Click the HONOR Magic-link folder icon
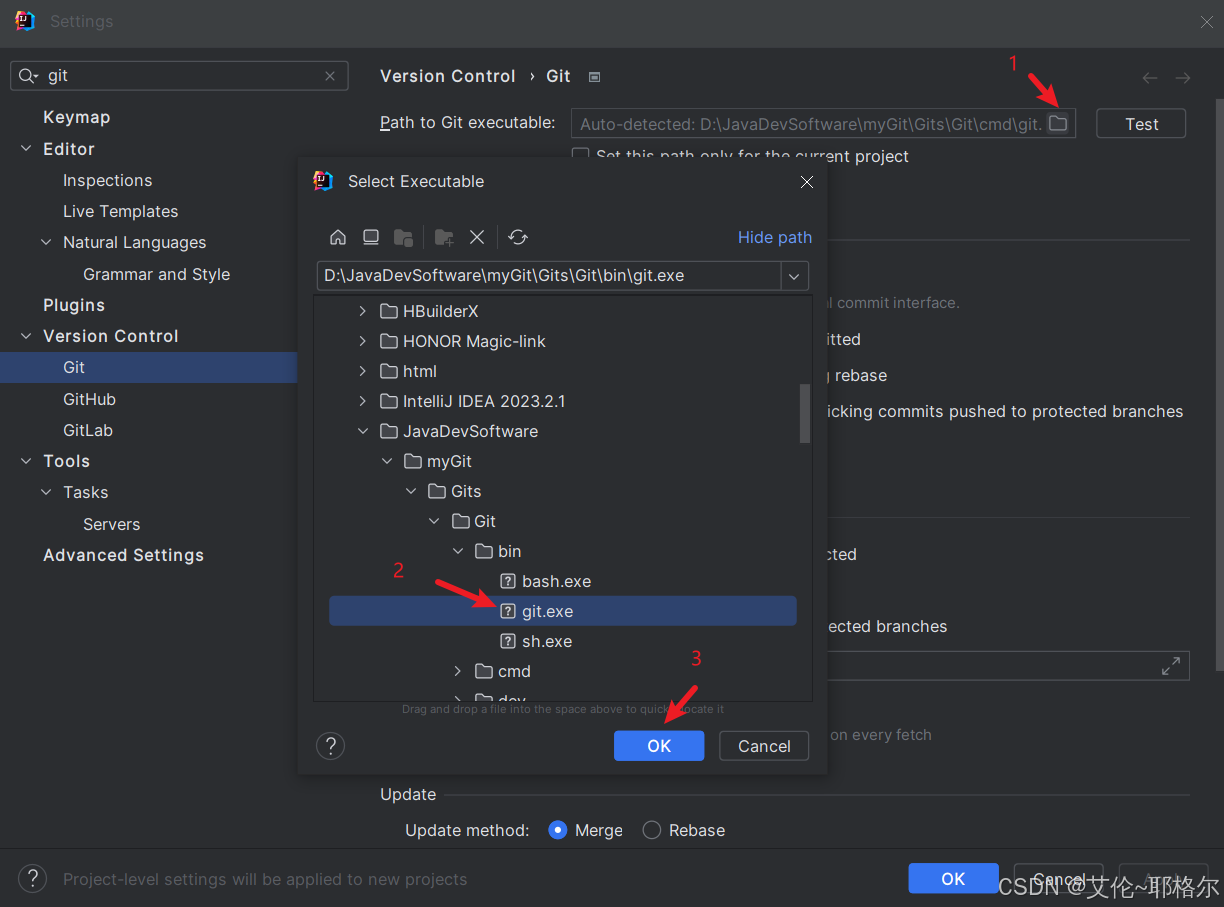Image resolution: width=1224 pixels, height=907 pixels. pyautogui.click(x=389, y=341)
